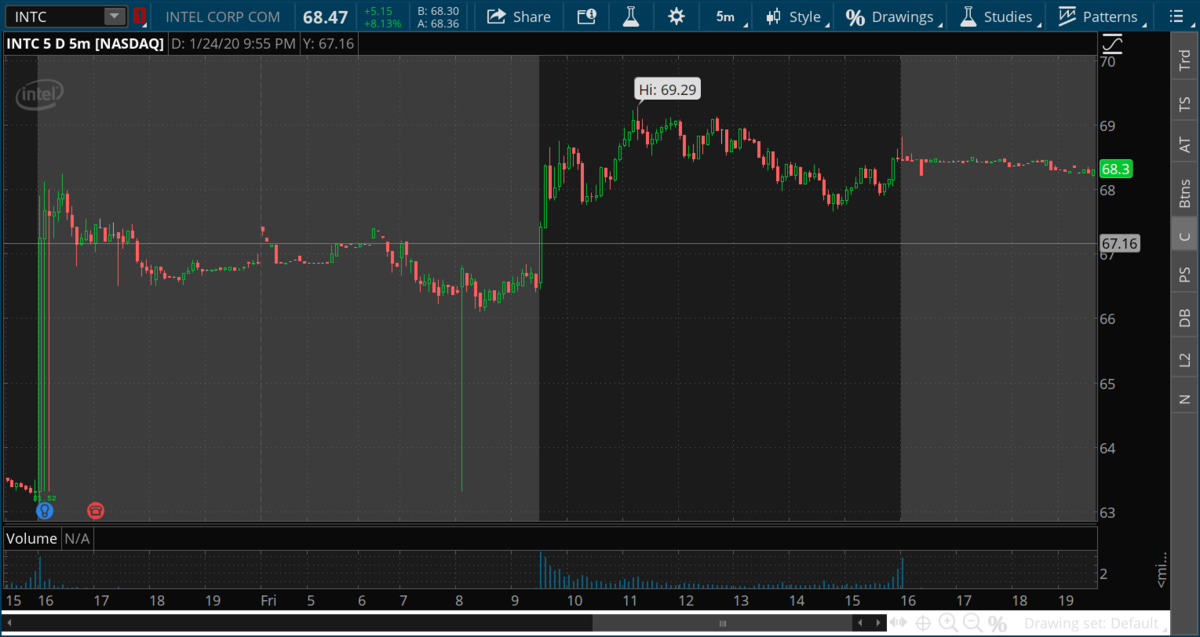Click the price axis scale curve icon
The image size is (1200, 637).
click(1112, 44)
